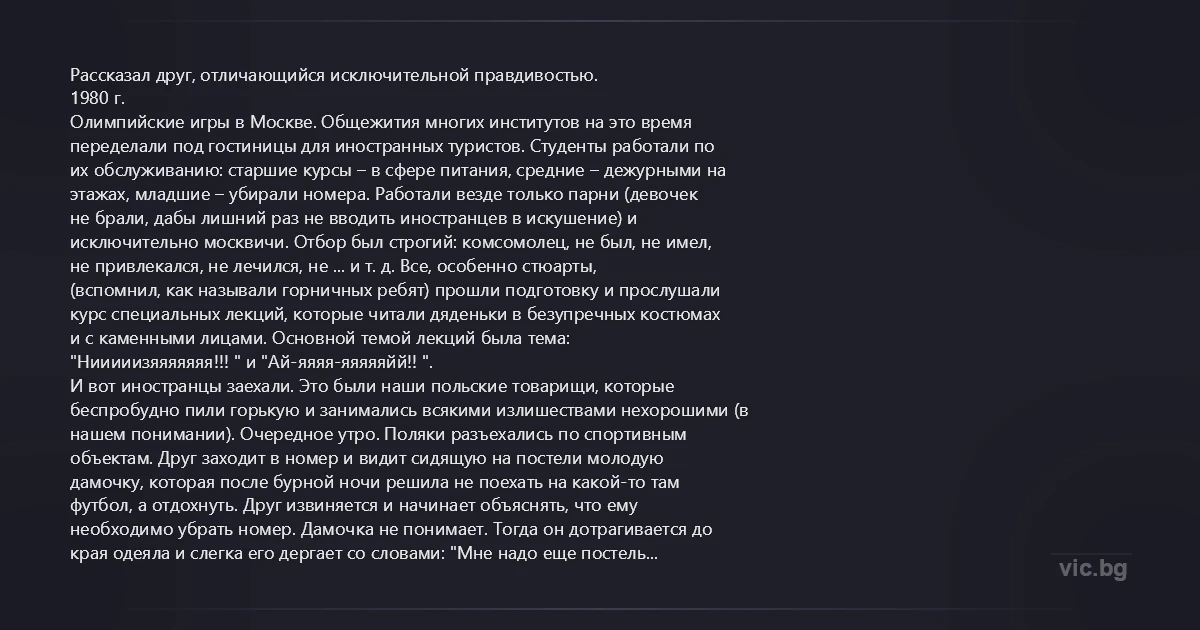Click the line starting "курс специальных лекций"
Viewport: 1200px width, 630px height.
394,314
